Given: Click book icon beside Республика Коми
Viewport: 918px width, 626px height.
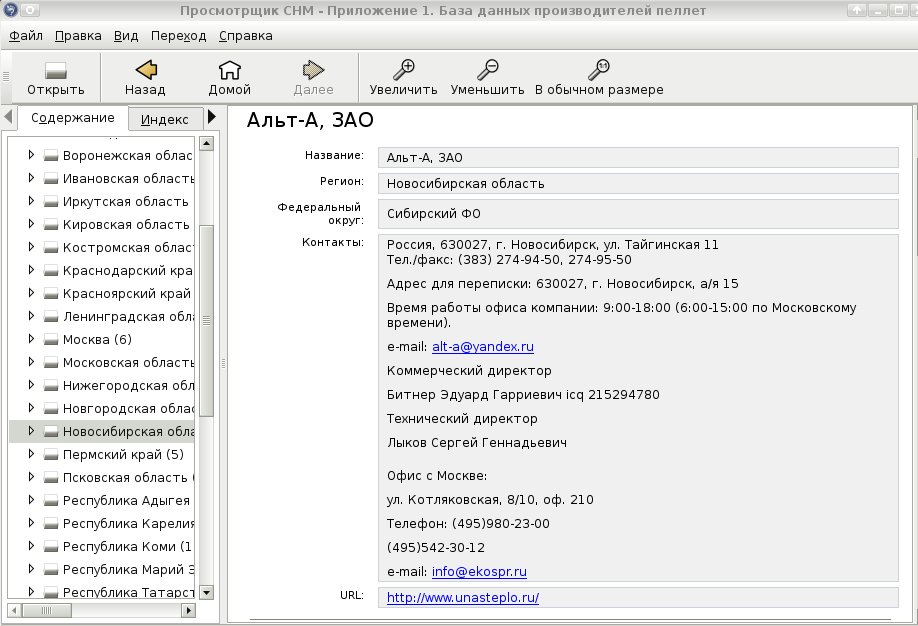Looking at the screenshot, I should (52, 546).
